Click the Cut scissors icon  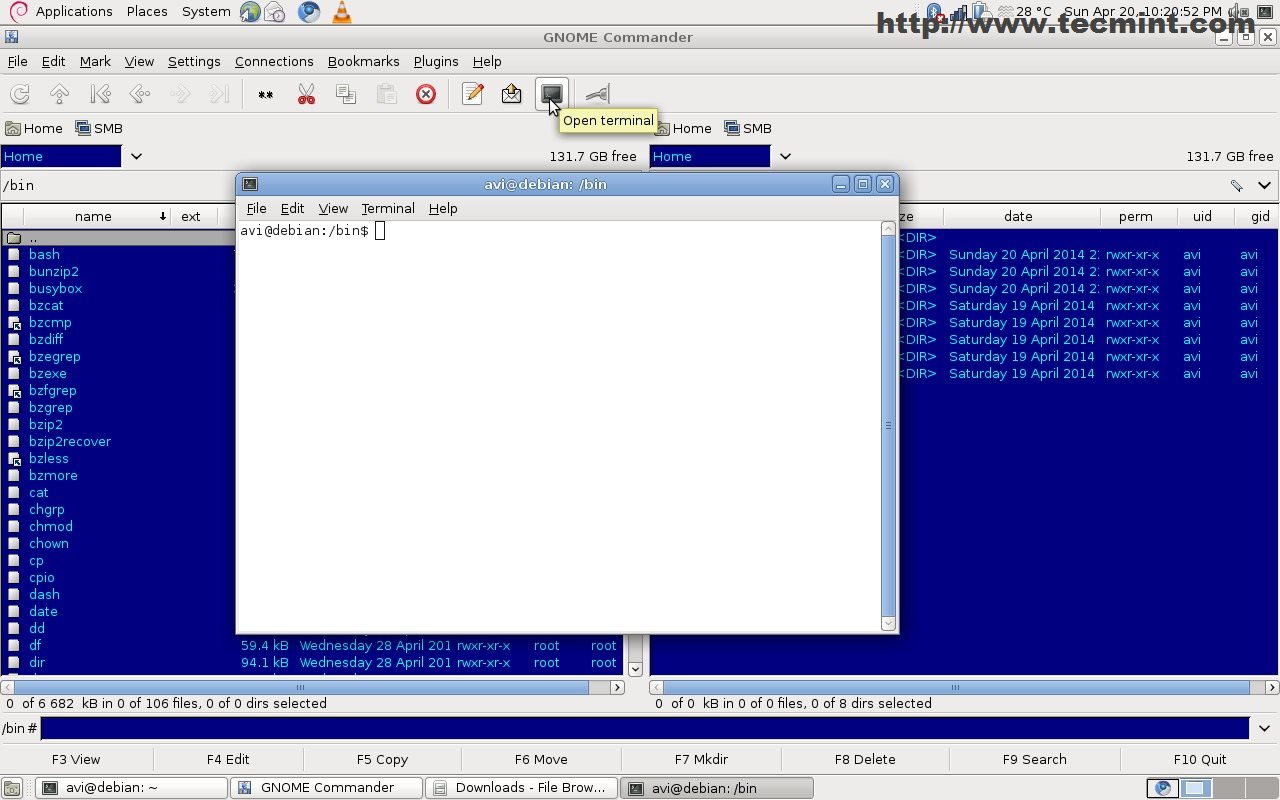(306, 94)
